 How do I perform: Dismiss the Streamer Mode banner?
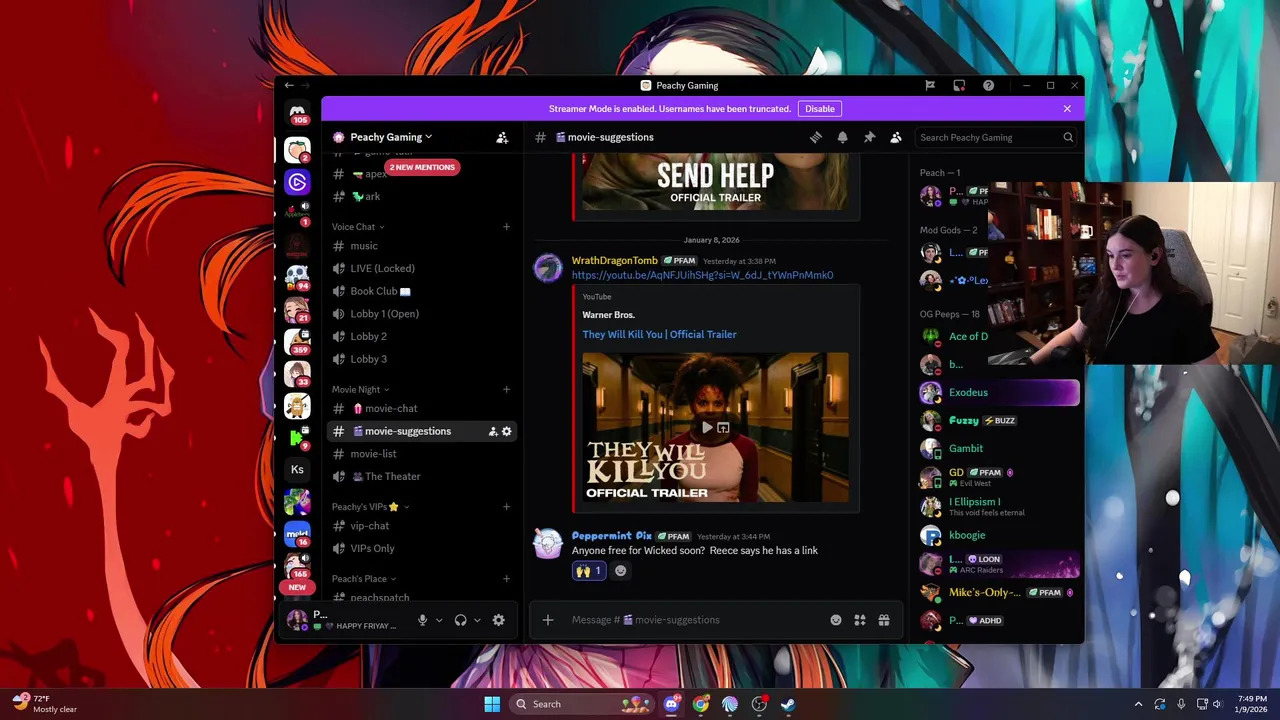1067,108
